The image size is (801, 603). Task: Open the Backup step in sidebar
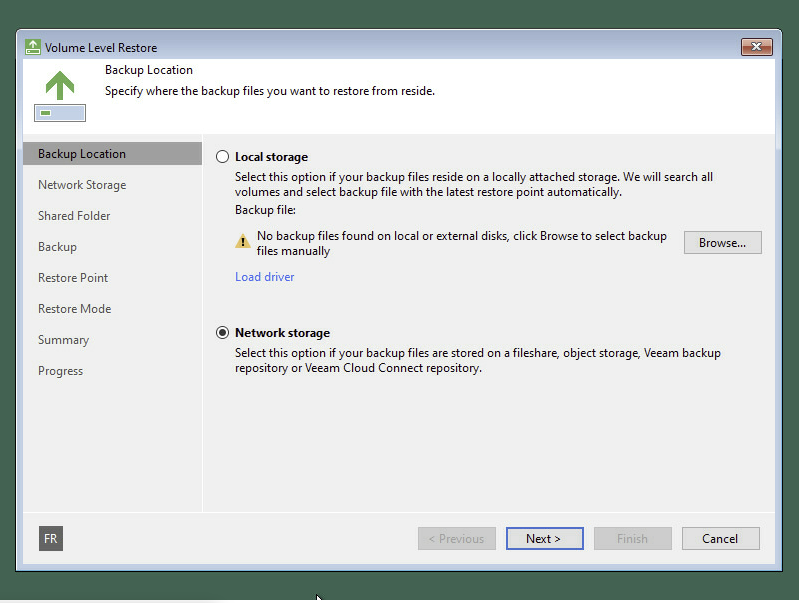click(57, 246)
